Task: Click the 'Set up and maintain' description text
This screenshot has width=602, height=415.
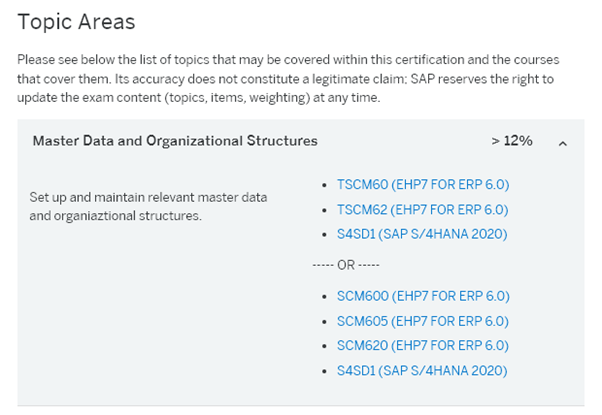Action: (149, 206)
